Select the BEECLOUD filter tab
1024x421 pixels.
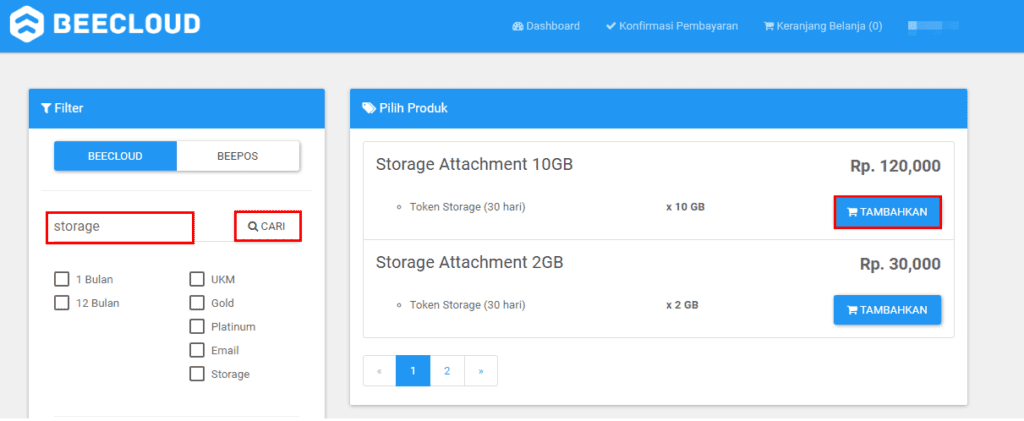(x=115, y=156)
